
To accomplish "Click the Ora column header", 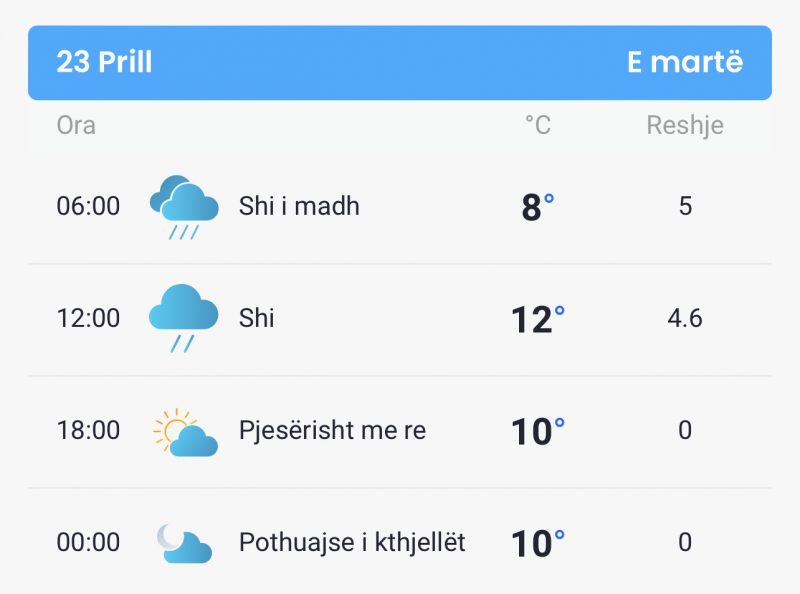I will coord(76,125).
